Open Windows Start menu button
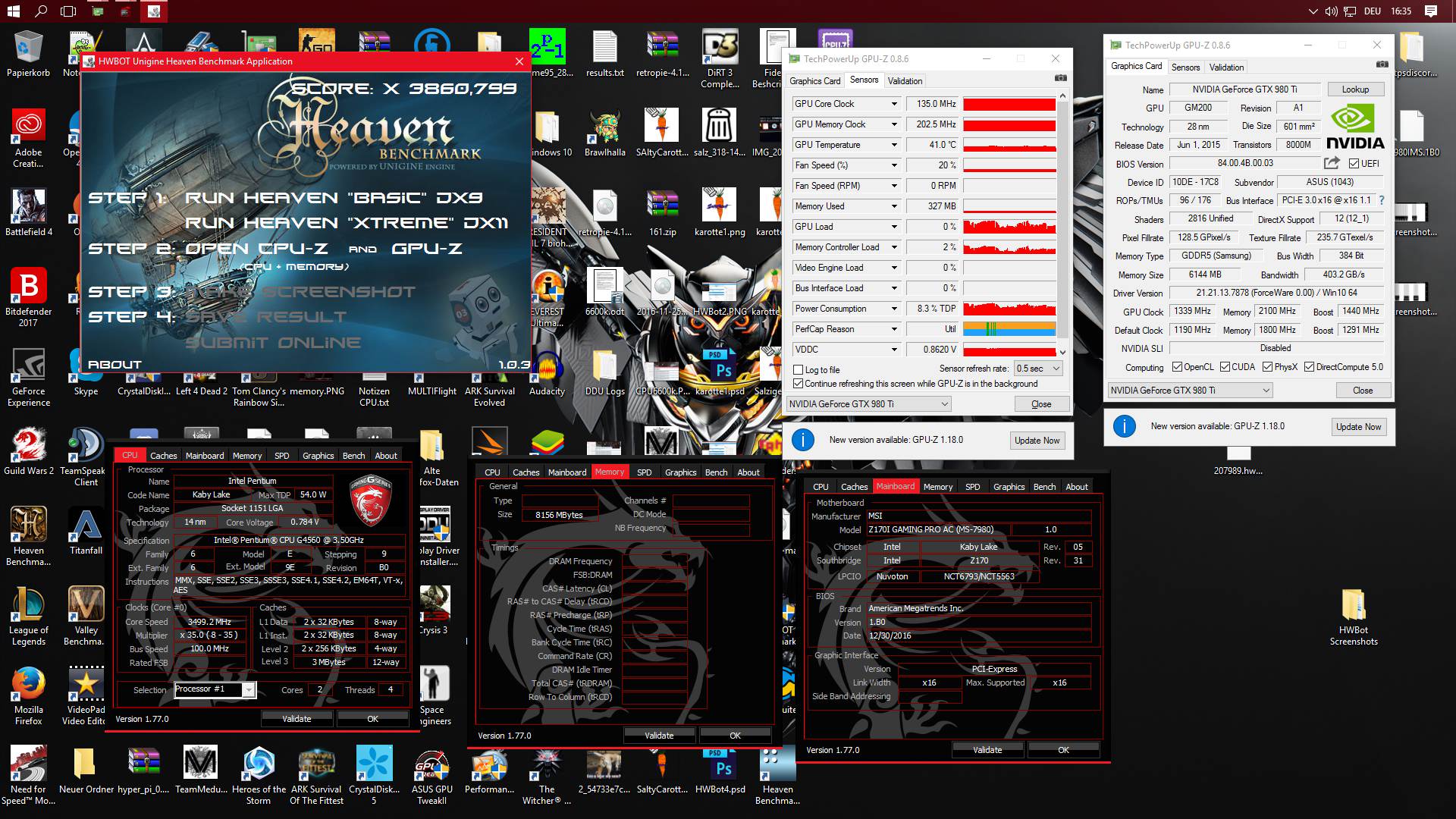1456x819 pixels. click(13, 11)
